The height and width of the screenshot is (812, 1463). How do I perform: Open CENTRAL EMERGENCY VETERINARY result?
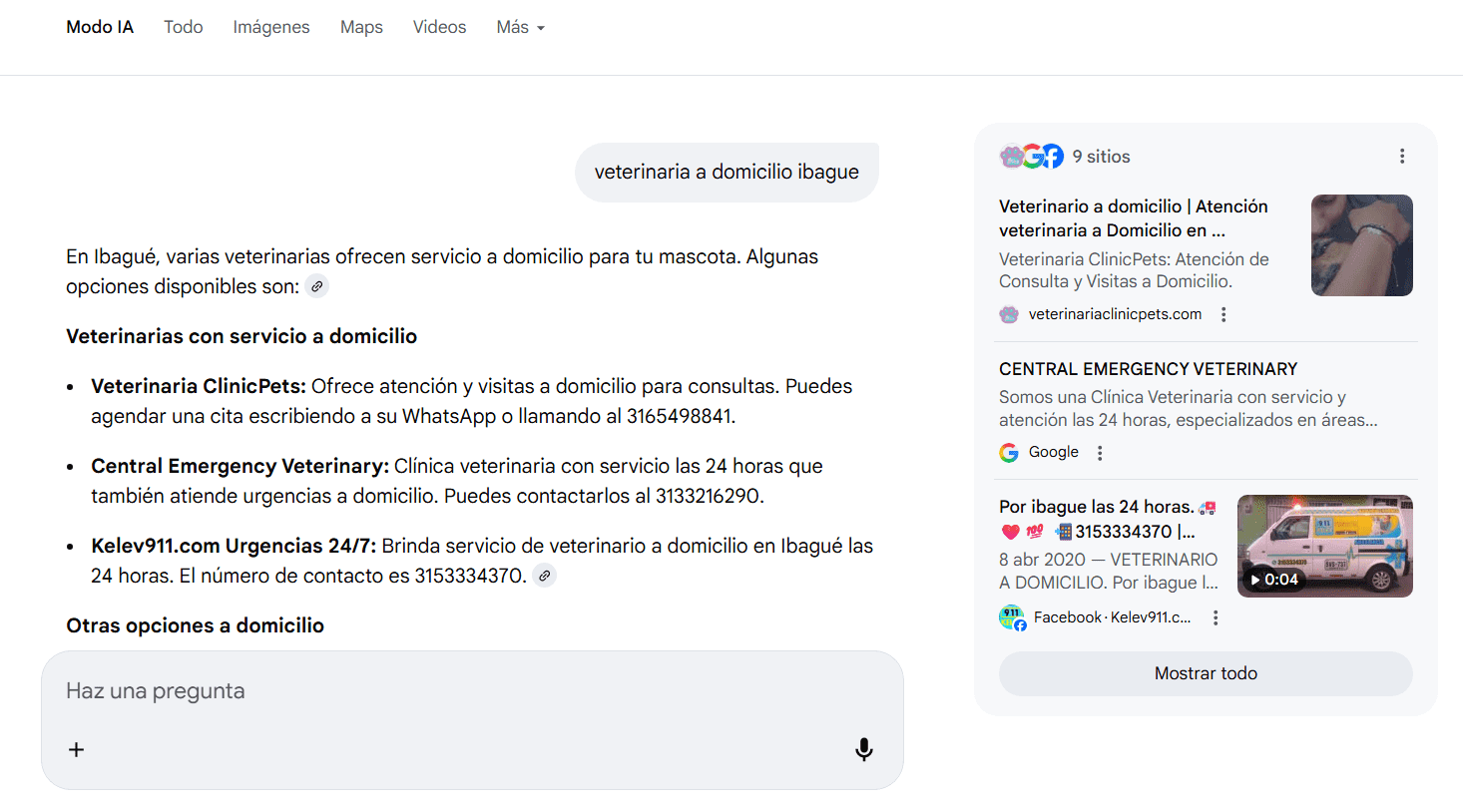pos(1148,369)
